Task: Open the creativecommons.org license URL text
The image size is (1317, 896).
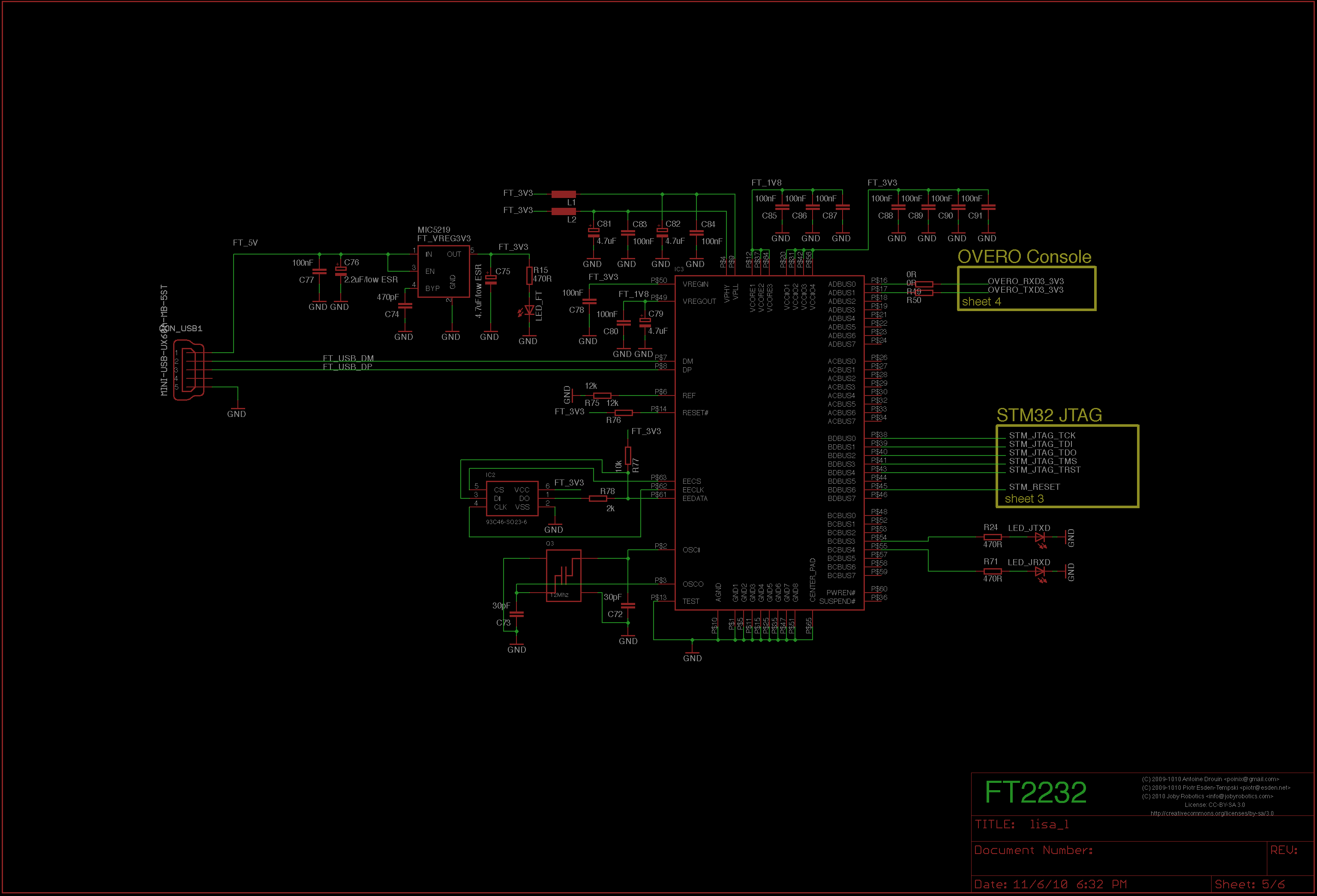Action: pos(1212,813)
